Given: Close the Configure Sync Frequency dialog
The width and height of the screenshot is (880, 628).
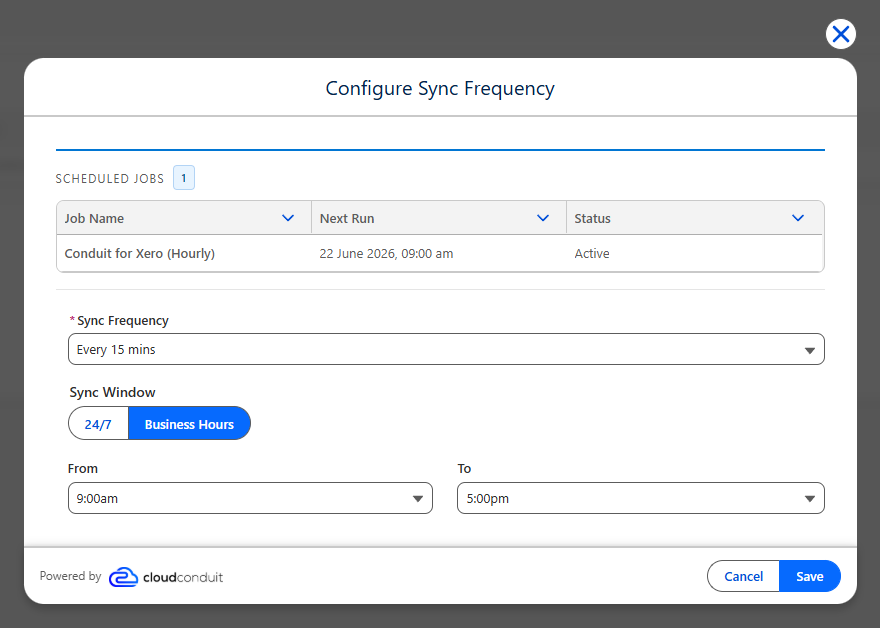Looking at the screenshot, I should 841,34.
